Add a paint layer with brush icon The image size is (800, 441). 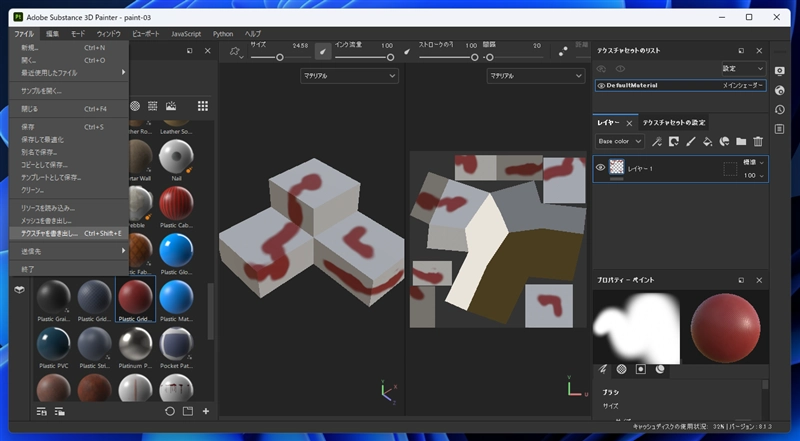tap(690, 142)
